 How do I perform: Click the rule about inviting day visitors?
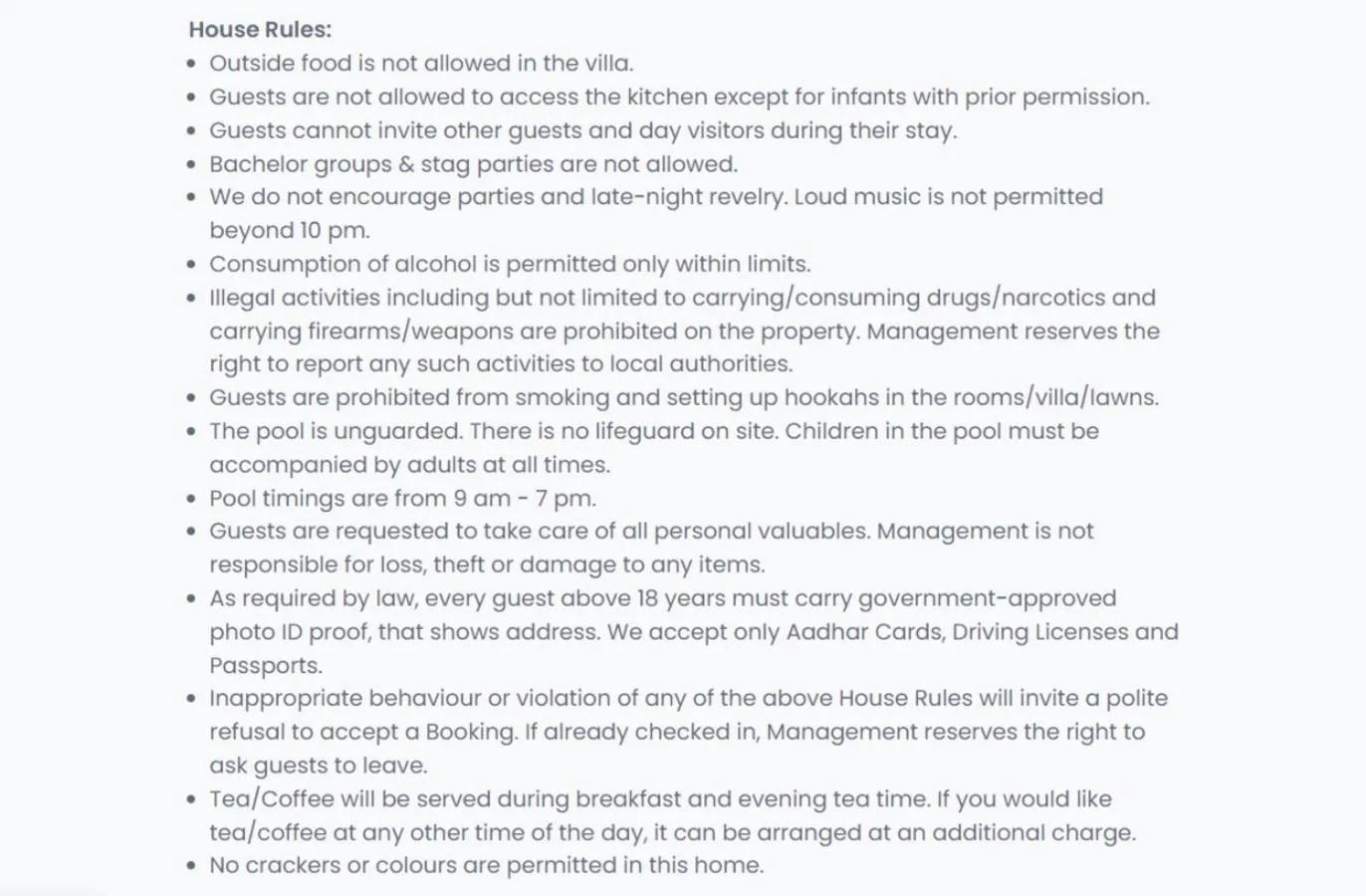tap(582, 130)
